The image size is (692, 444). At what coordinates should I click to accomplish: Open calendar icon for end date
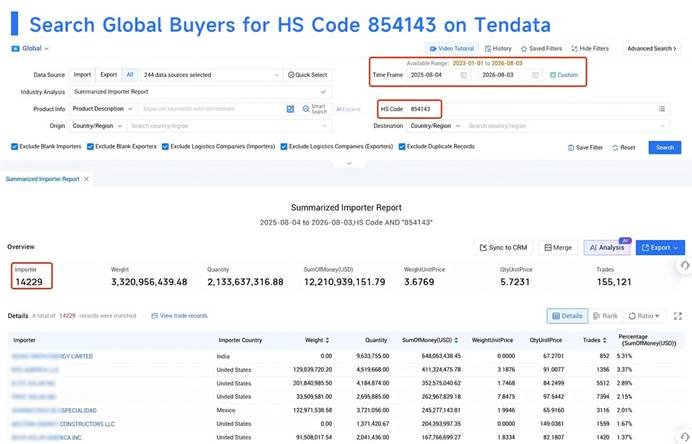[535, 75]
